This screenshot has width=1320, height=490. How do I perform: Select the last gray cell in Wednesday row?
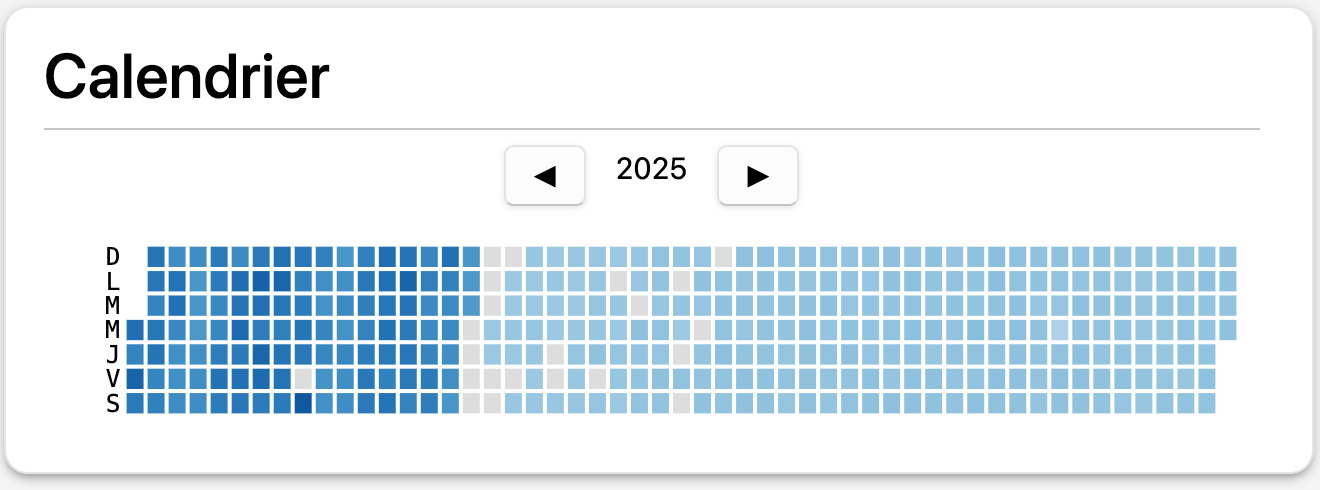(702, 330)
